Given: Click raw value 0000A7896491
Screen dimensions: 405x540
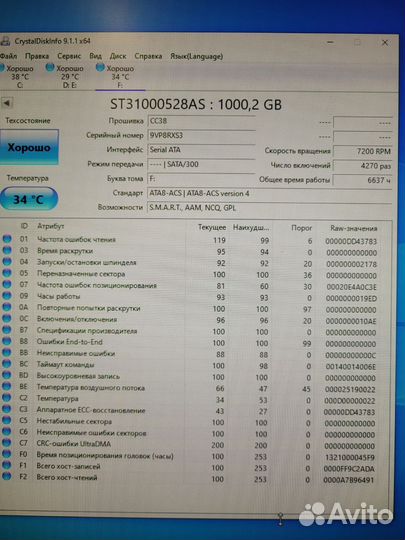Looking at the screenshot, I should tap(349, 479).
